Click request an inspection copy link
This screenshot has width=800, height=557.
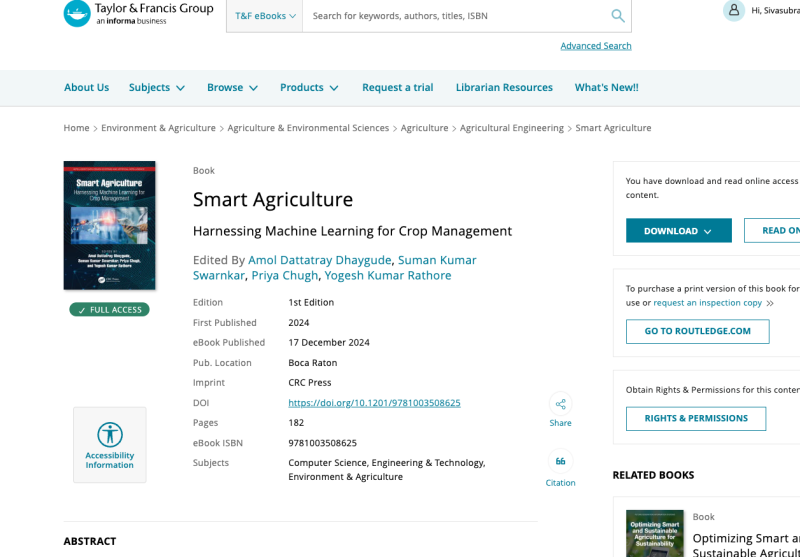pos(707,303)
